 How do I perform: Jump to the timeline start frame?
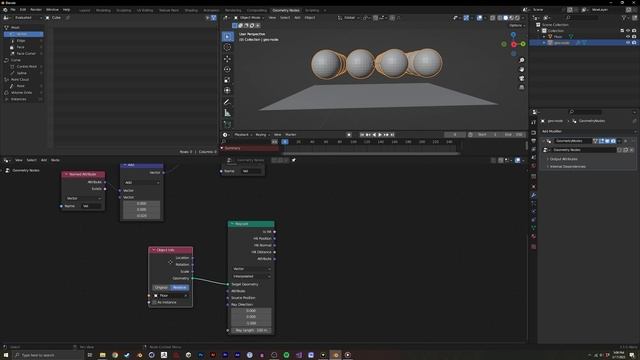click(x=362, y=135)
